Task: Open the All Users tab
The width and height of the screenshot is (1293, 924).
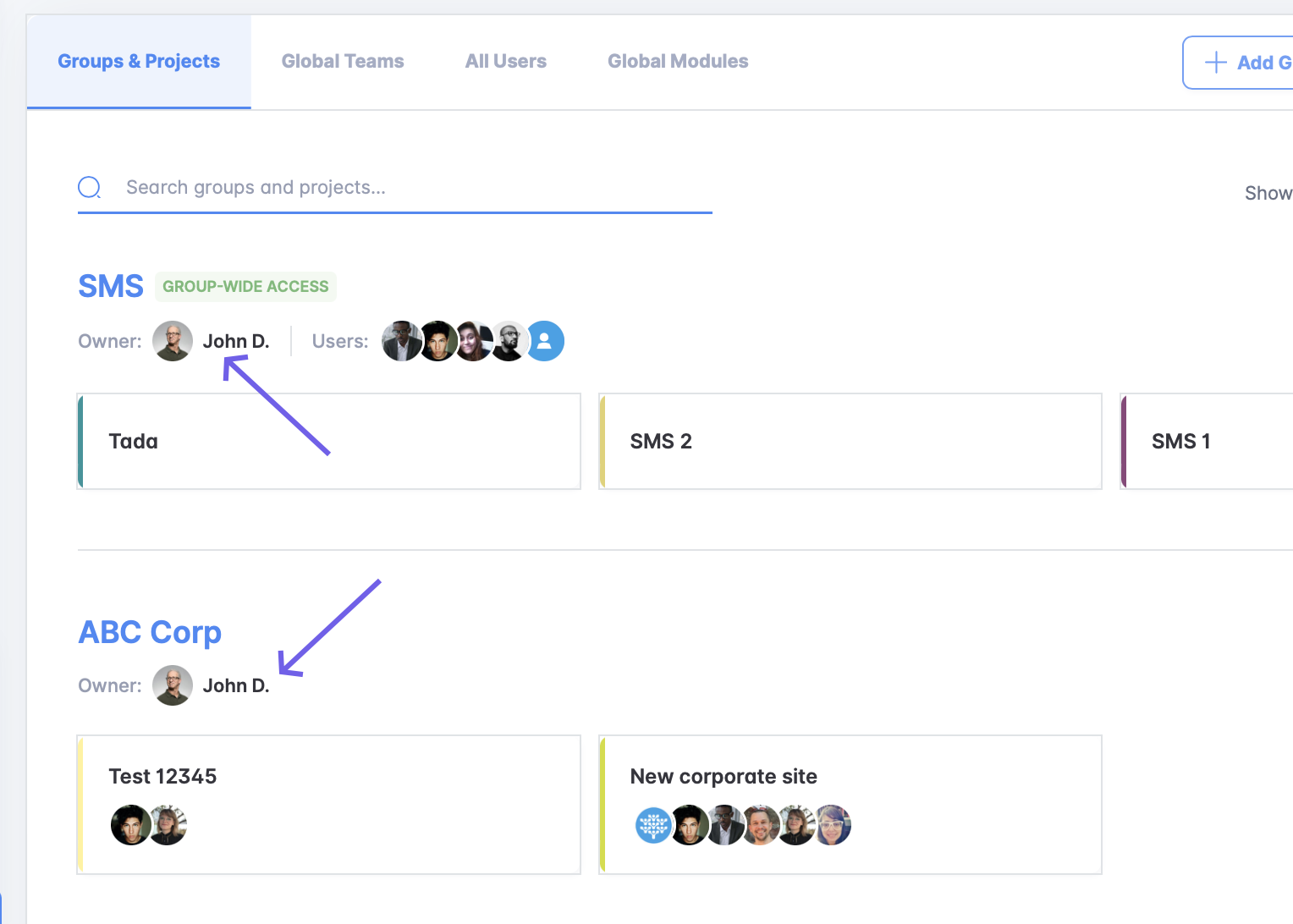Action: [505, 62]
